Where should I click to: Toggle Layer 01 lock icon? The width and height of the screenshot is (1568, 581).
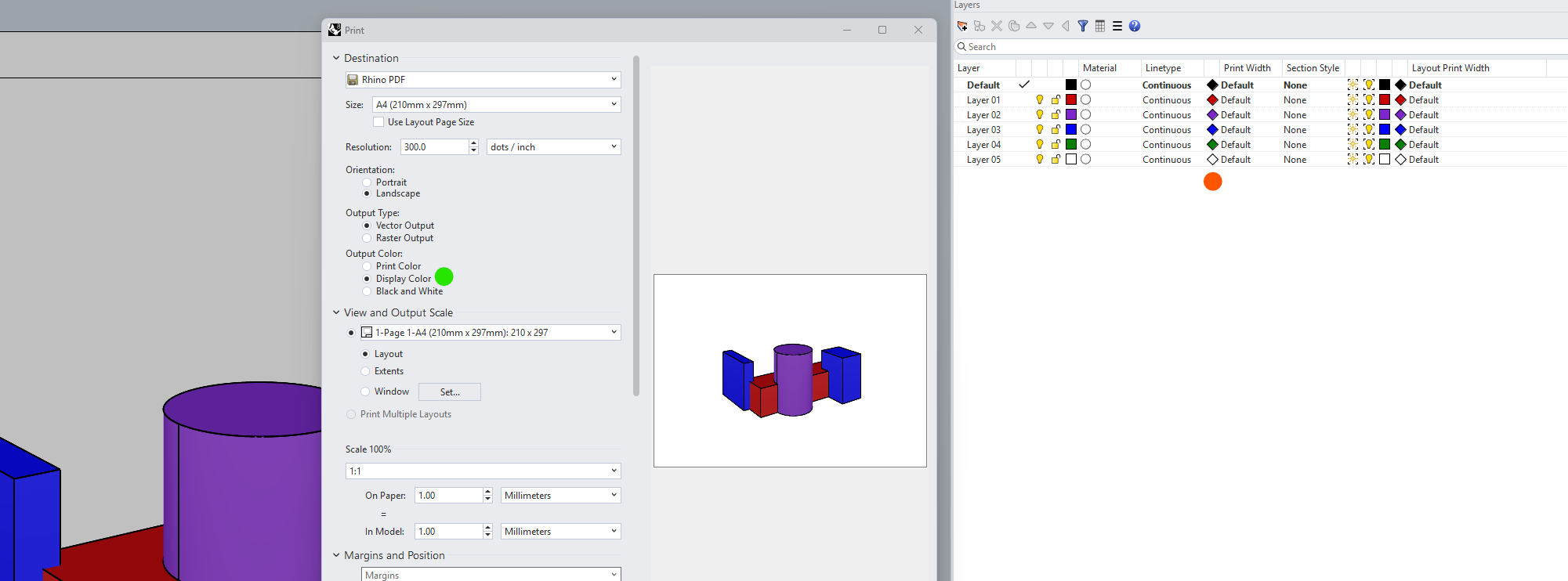click(1056, 99)
